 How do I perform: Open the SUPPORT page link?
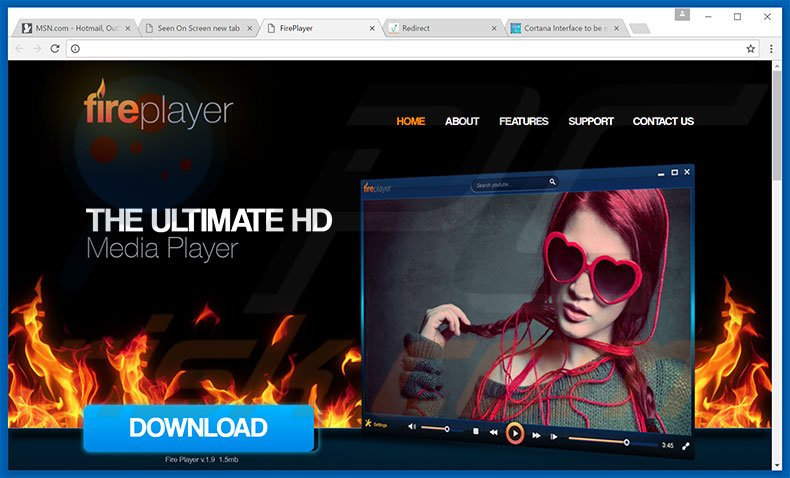tap(591, 121)
